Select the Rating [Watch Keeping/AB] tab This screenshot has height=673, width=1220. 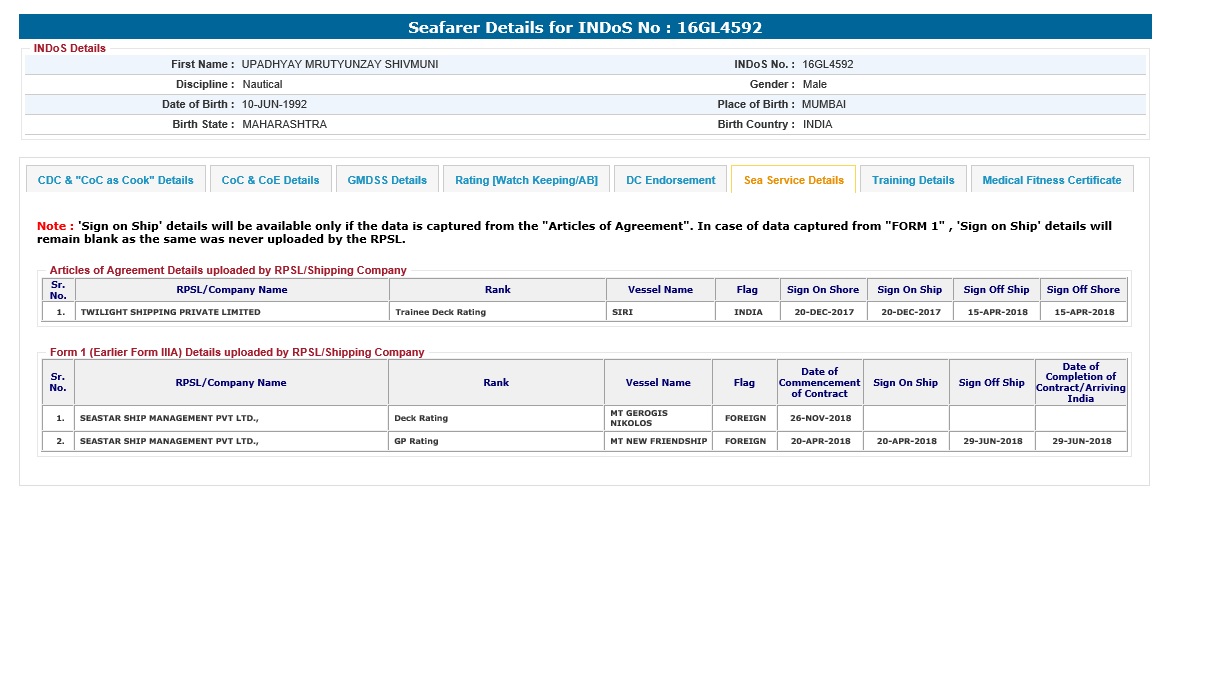(526, 180)
